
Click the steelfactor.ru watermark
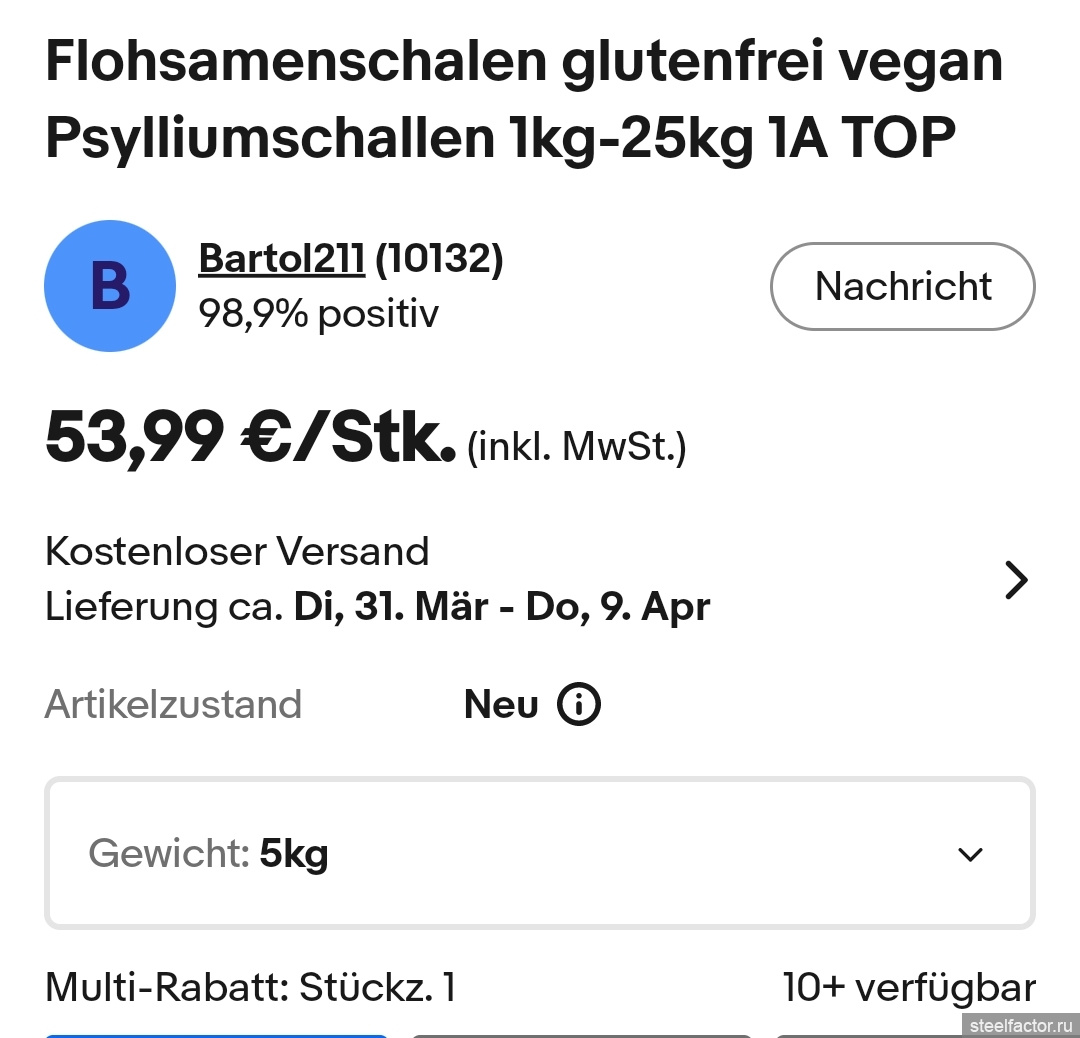point(1018,1024)
